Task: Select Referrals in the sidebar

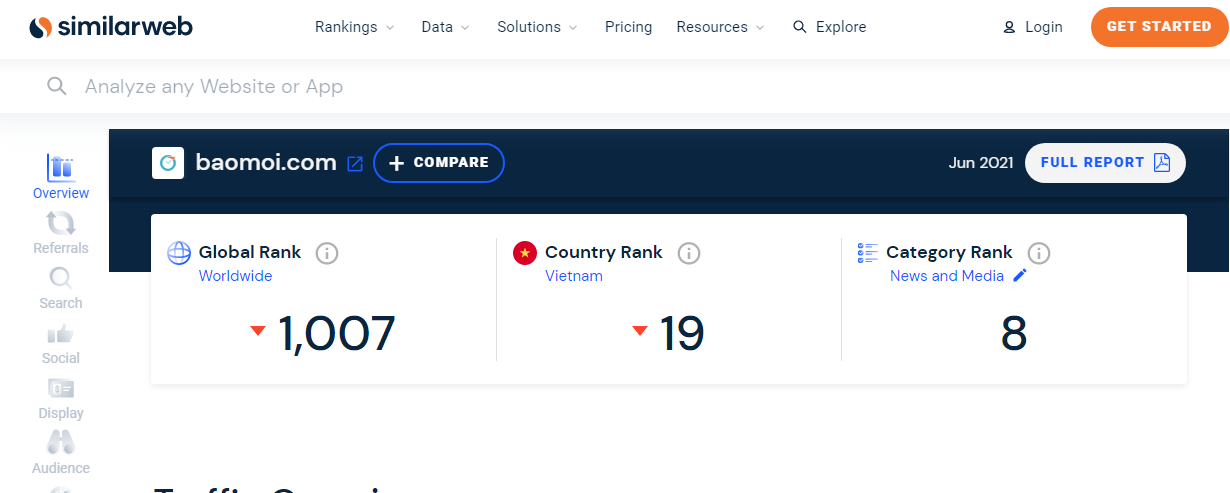Action: tap(61, 233)
